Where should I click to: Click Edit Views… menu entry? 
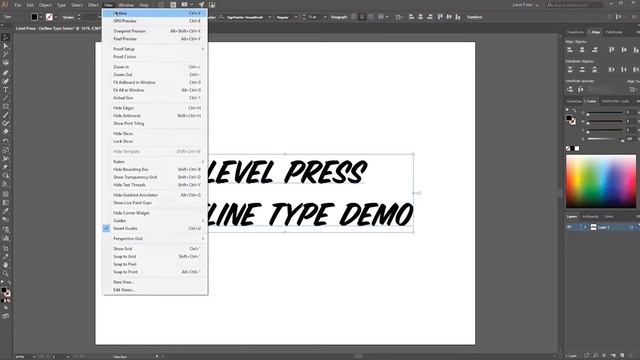(x=155, y=290)
